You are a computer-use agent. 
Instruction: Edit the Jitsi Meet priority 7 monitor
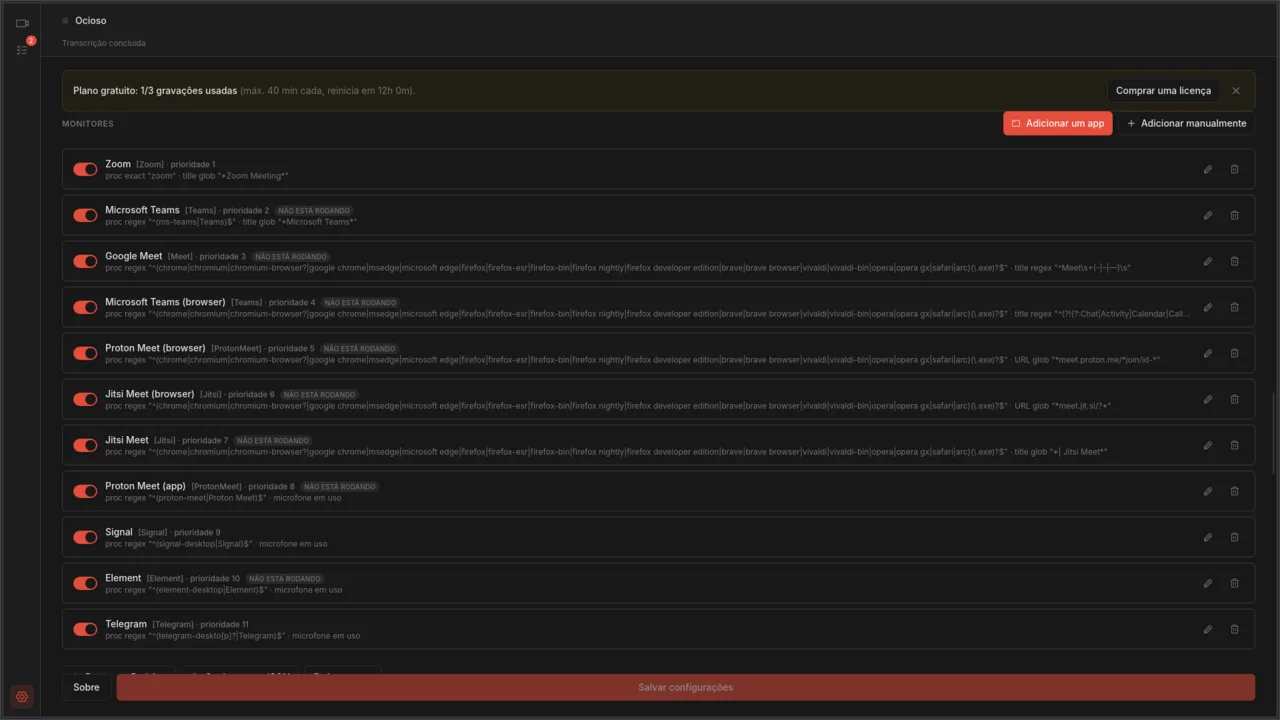(x=1208, y=445)
